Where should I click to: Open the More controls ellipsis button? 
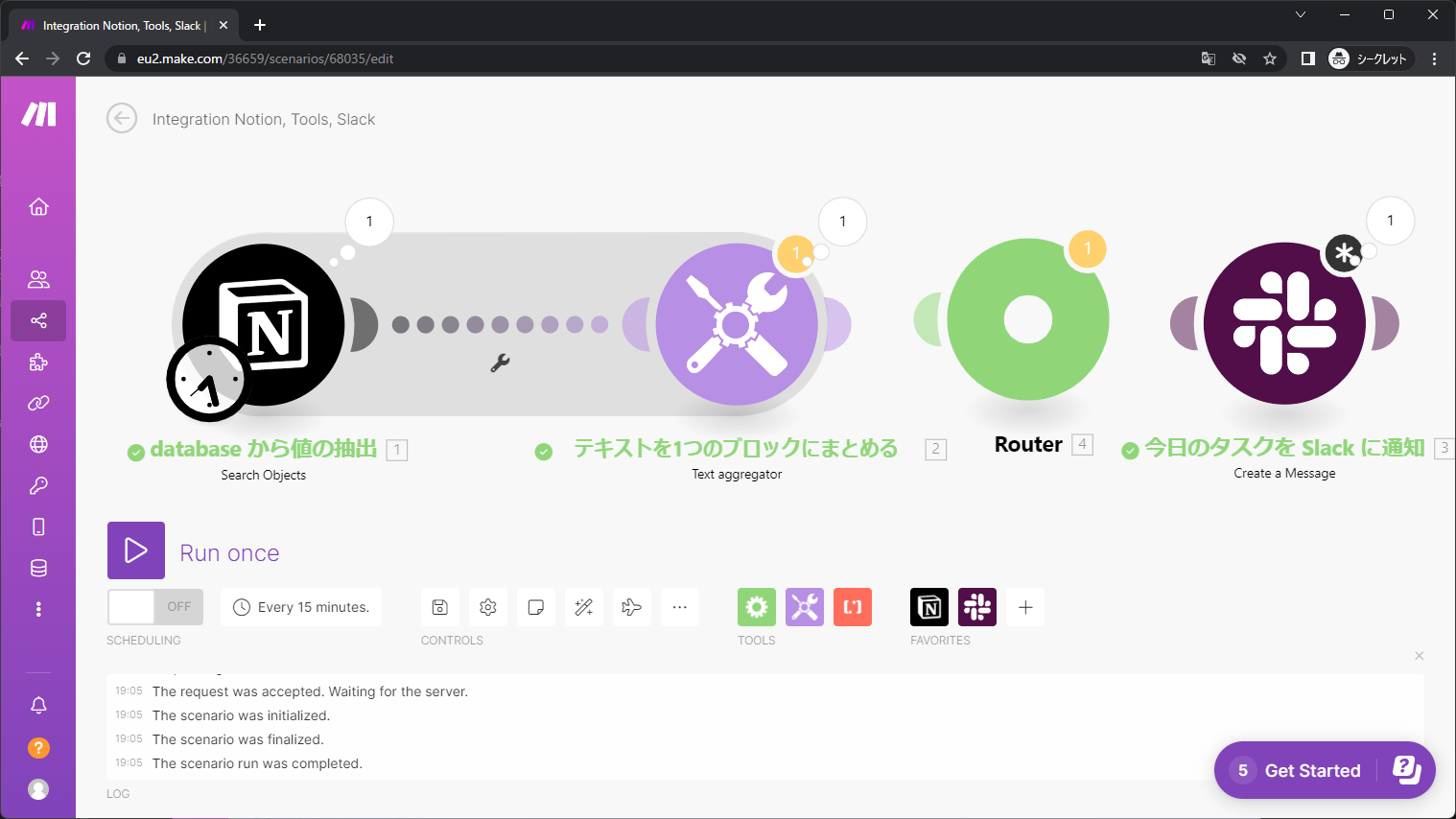680,607
